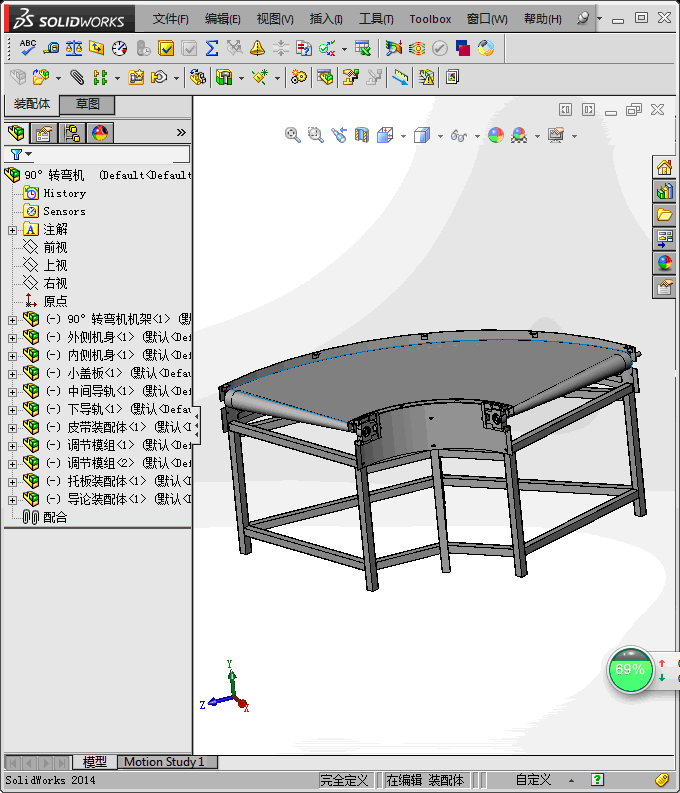Expand the hidden manager tabs chevron
Screen dimensions: 680x793
click(x=181, y=133)
